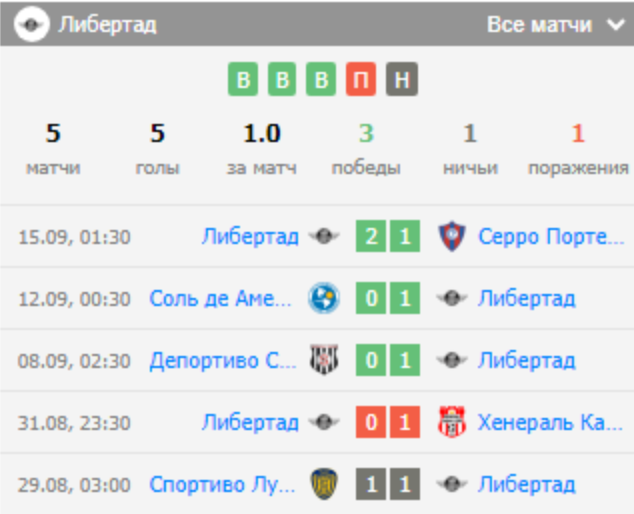The width and height of the screenshot is (634, 514).
Task: Click the Cerro Porteño club crest
Action: click(x=452, y=237)
